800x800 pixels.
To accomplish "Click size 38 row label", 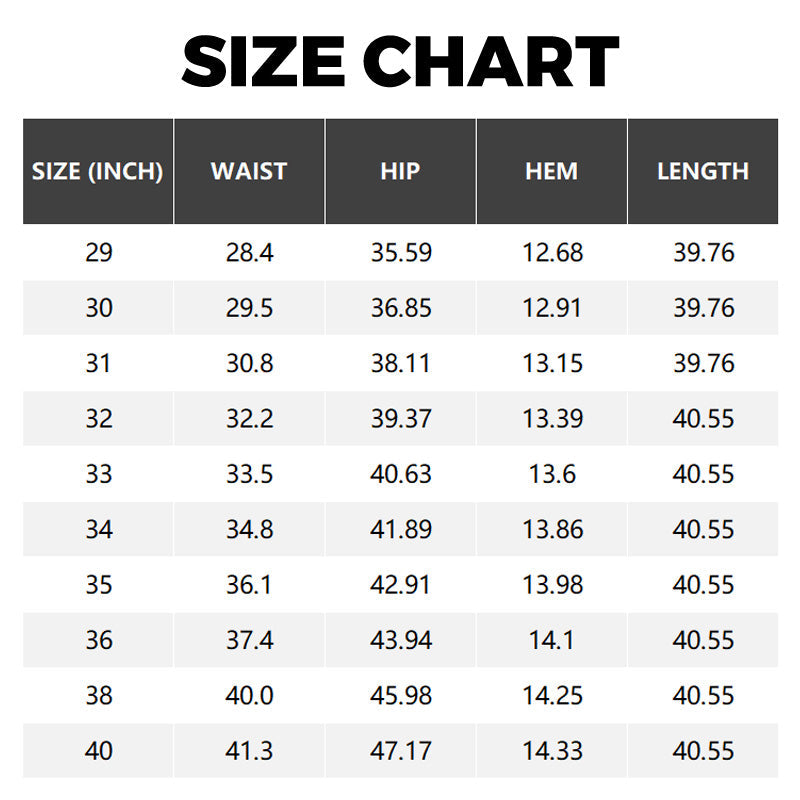I will click(x=98, y=695).
